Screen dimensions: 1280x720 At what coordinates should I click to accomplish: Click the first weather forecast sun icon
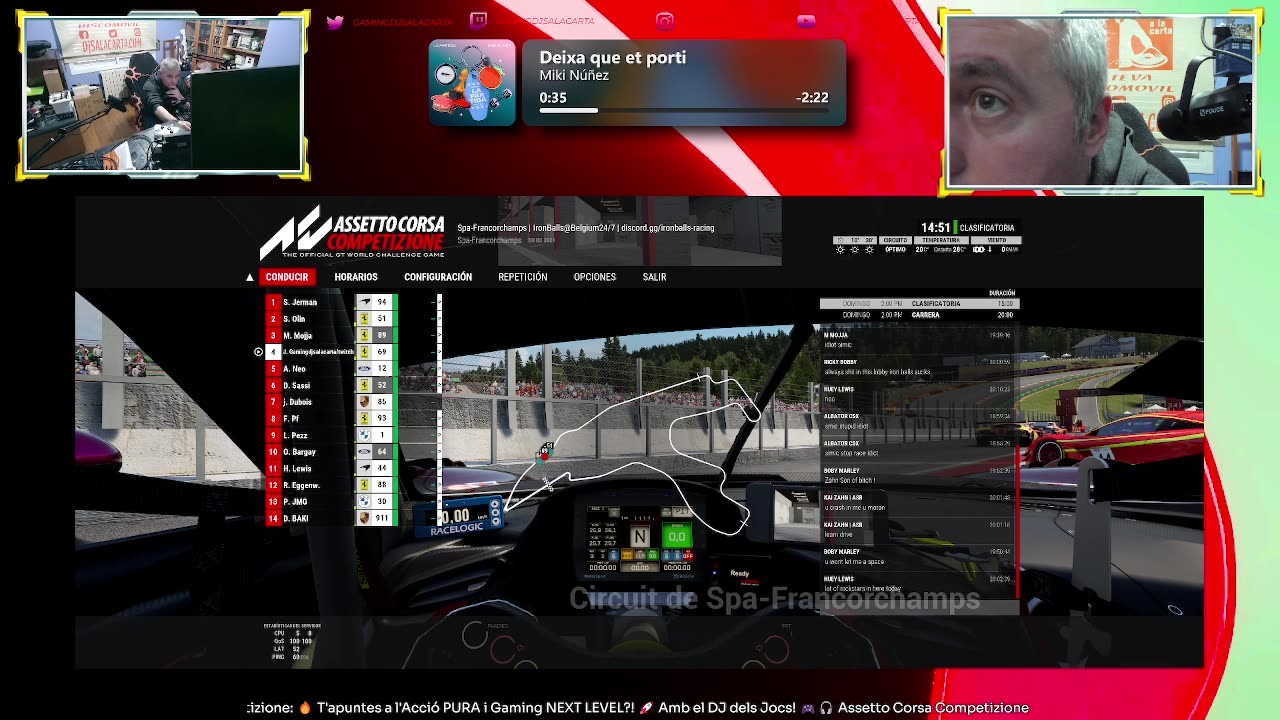[840, 249]
